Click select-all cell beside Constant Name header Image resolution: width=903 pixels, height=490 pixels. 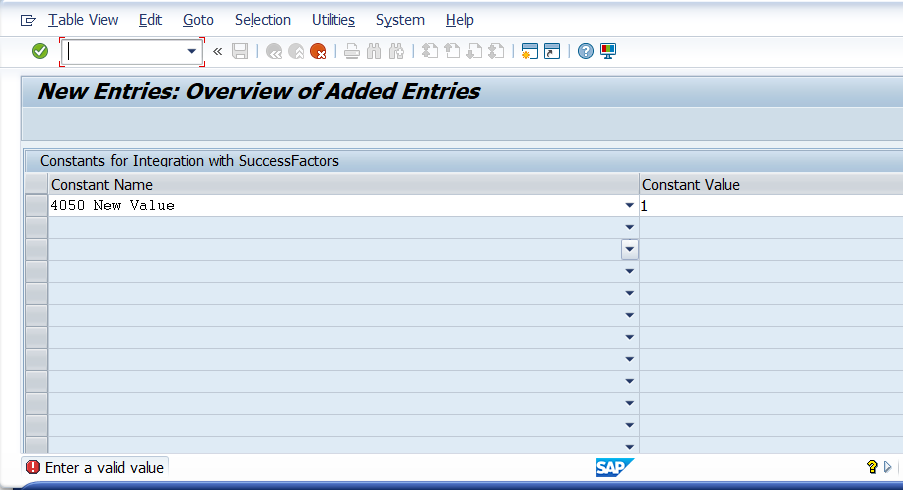[36, 184]
